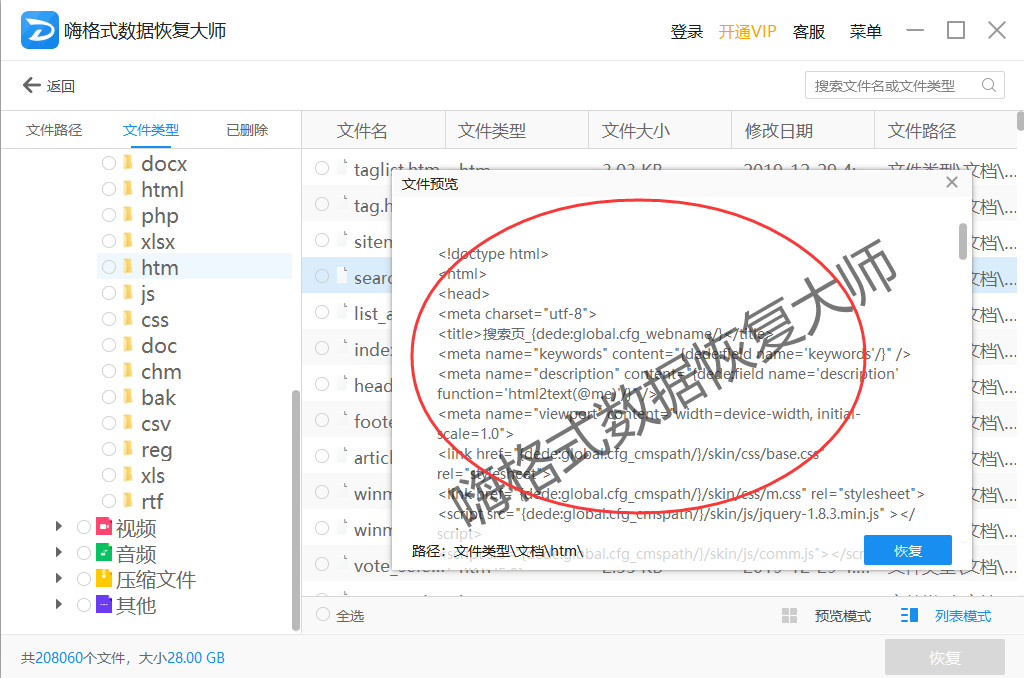
Task: Click the file type tree scrollbar
Action: point(296,510)
